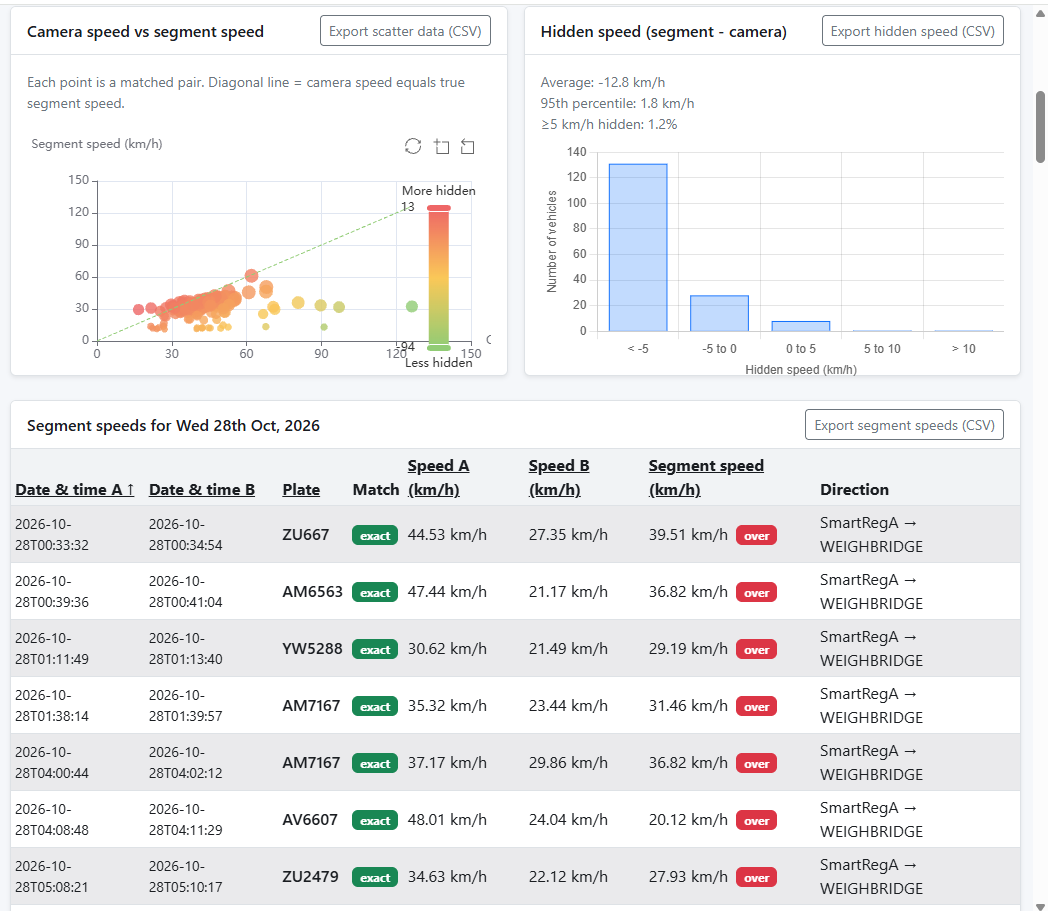Click the '0 to 5' histogram bar
The width and height of the screenshot is (1048, 911).
point(801,326)
